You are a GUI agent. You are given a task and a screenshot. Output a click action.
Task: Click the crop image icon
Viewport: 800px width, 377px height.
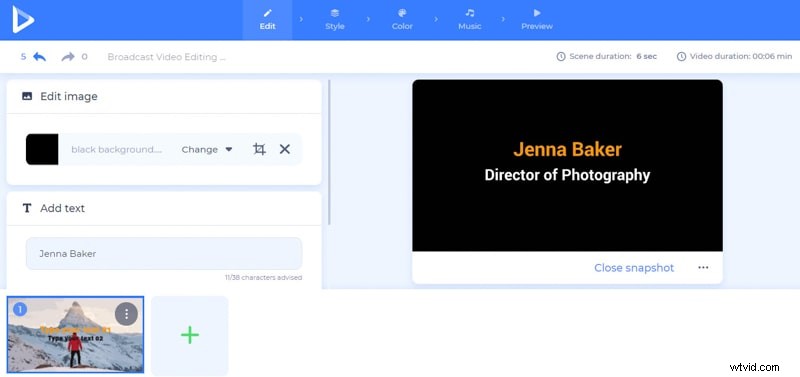259,149
